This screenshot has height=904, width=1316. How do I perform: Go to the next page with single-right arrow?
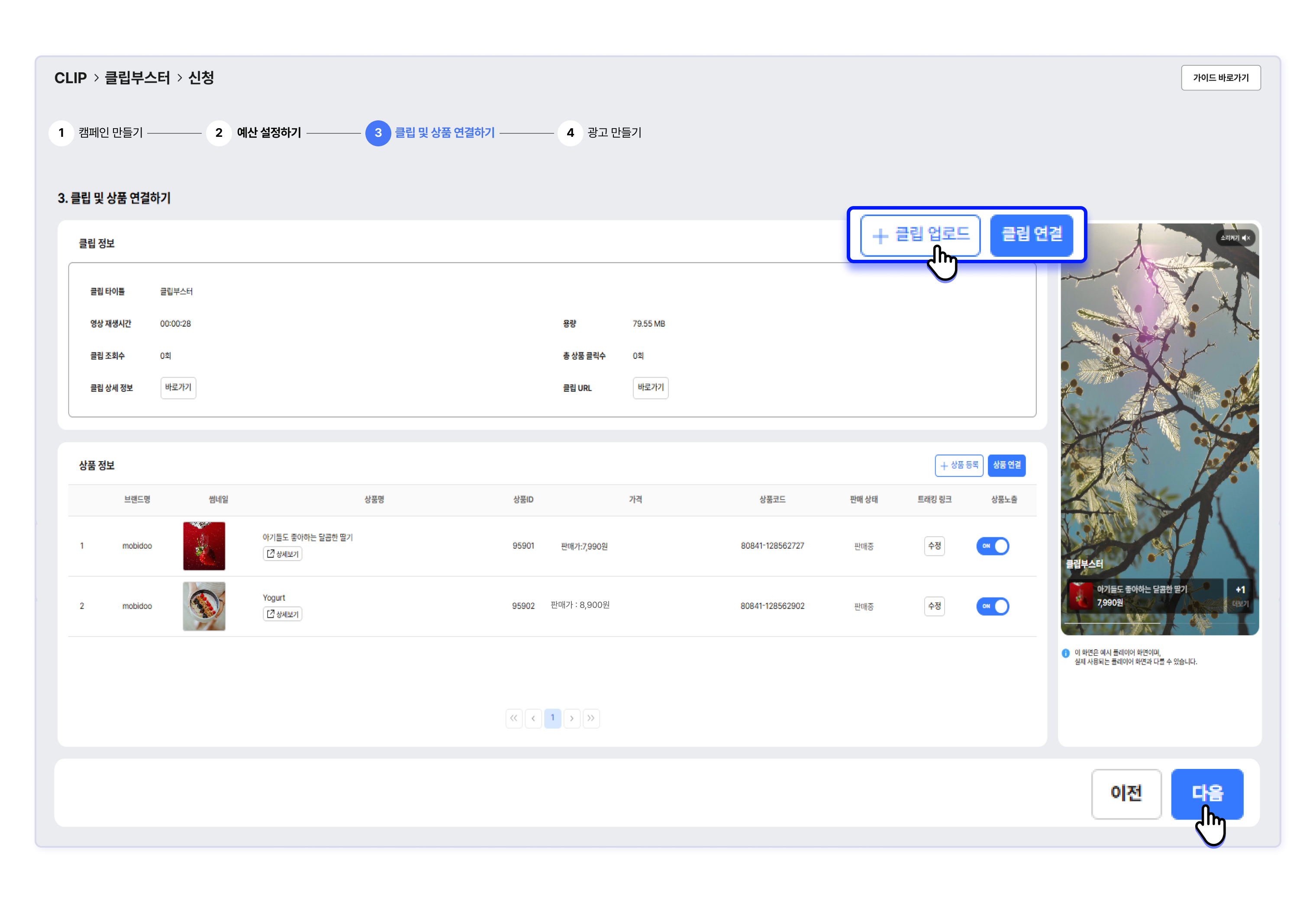[x=572, y=718]
